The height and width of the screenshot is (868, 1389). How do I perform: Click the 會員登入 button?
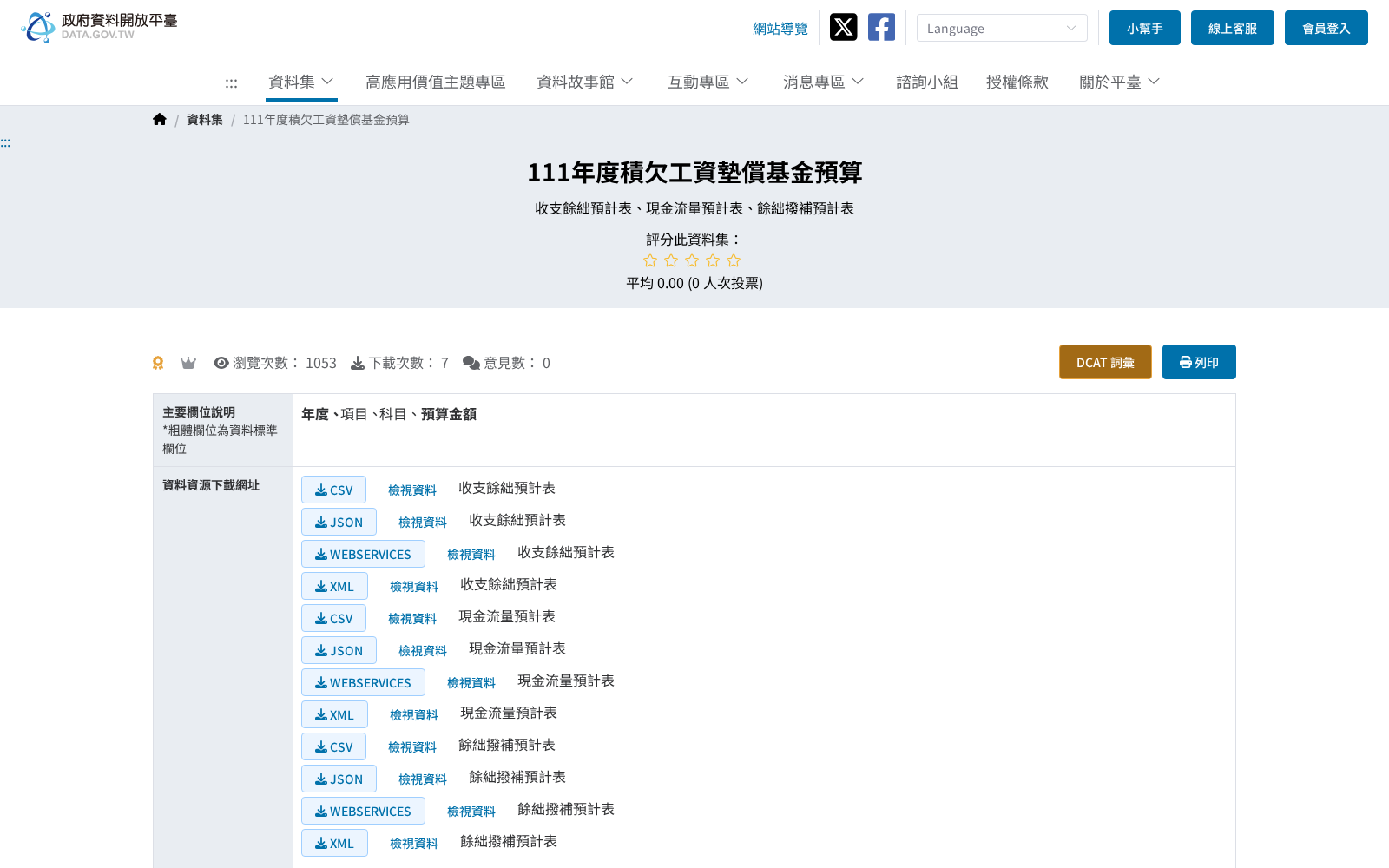1326,28
